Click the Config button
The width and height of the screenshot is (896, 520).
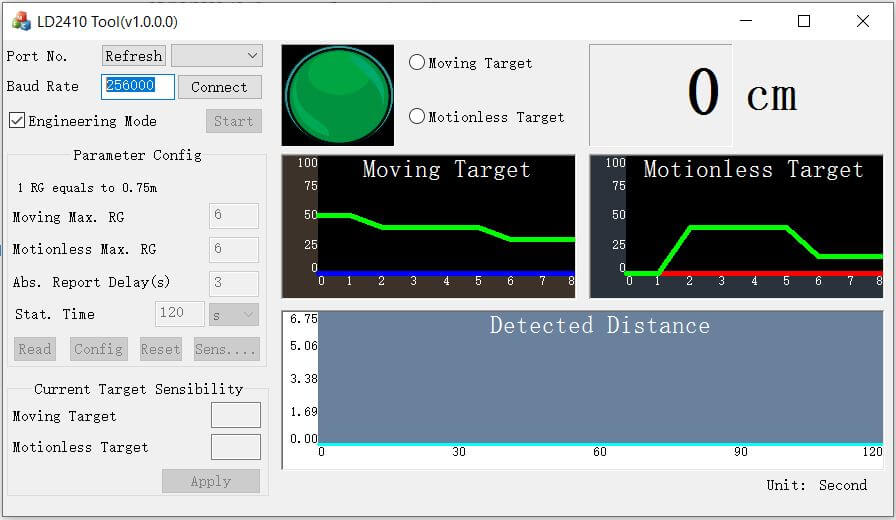pos(98,349)
